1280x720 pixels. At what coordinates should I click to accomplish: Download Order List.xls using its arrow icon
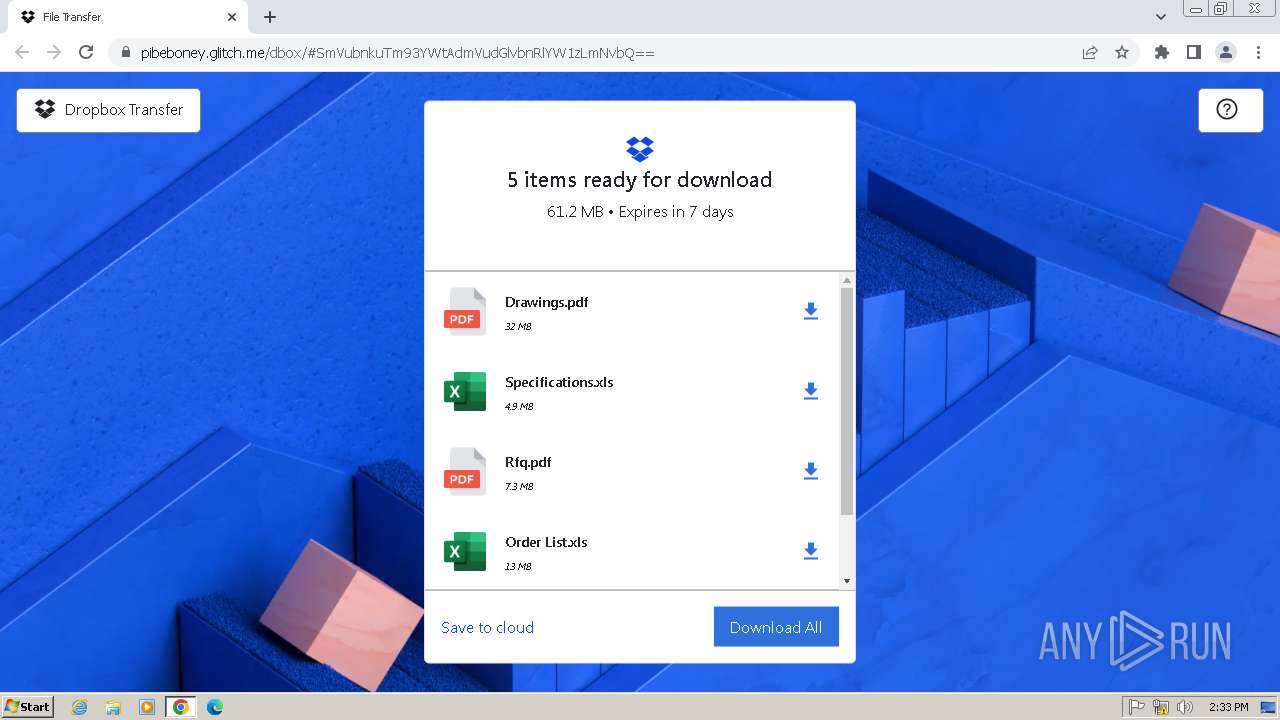[x=811, y=551]
